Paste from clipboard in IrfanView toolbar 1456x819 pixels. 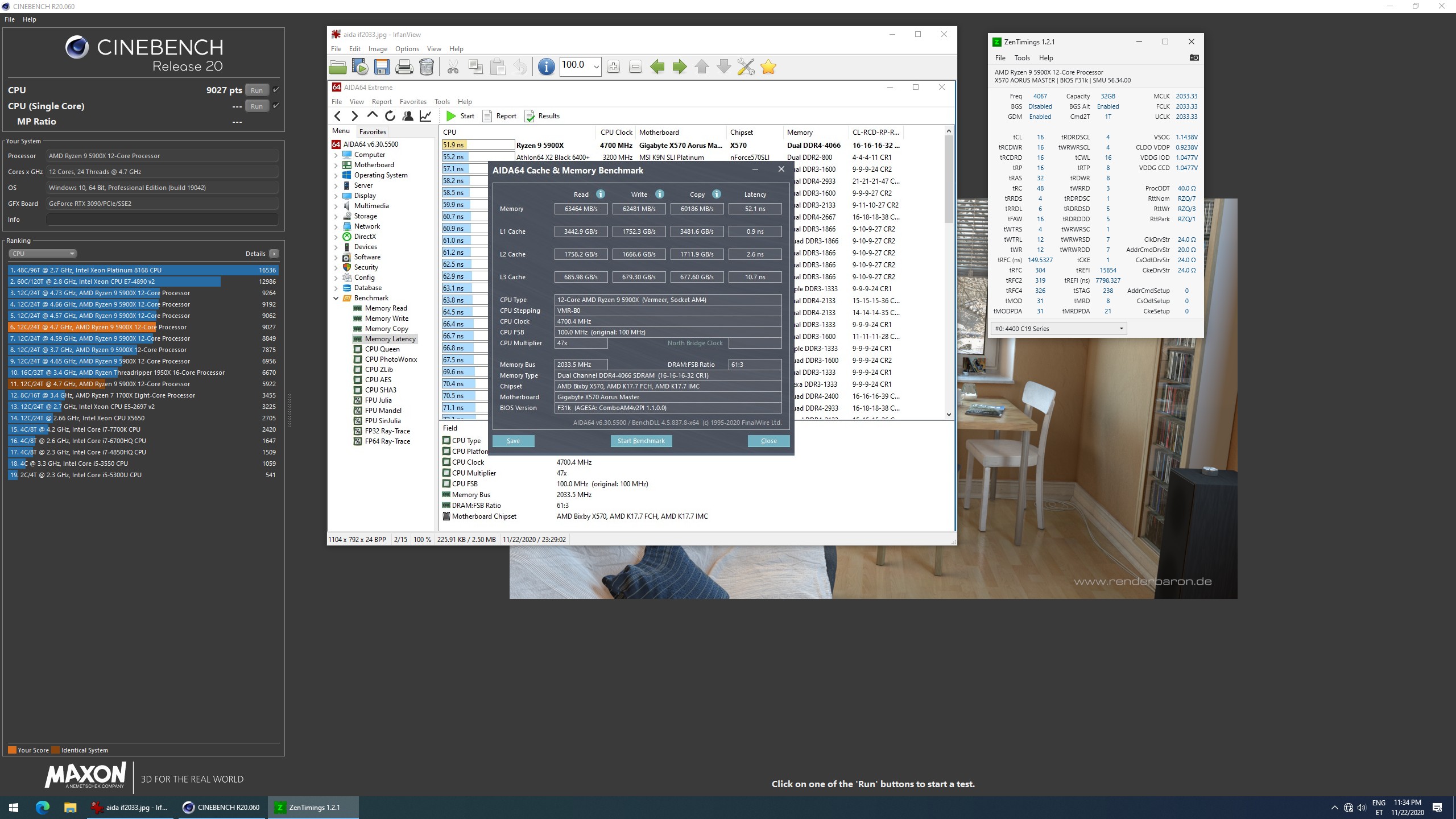click(x=498, y=67)
